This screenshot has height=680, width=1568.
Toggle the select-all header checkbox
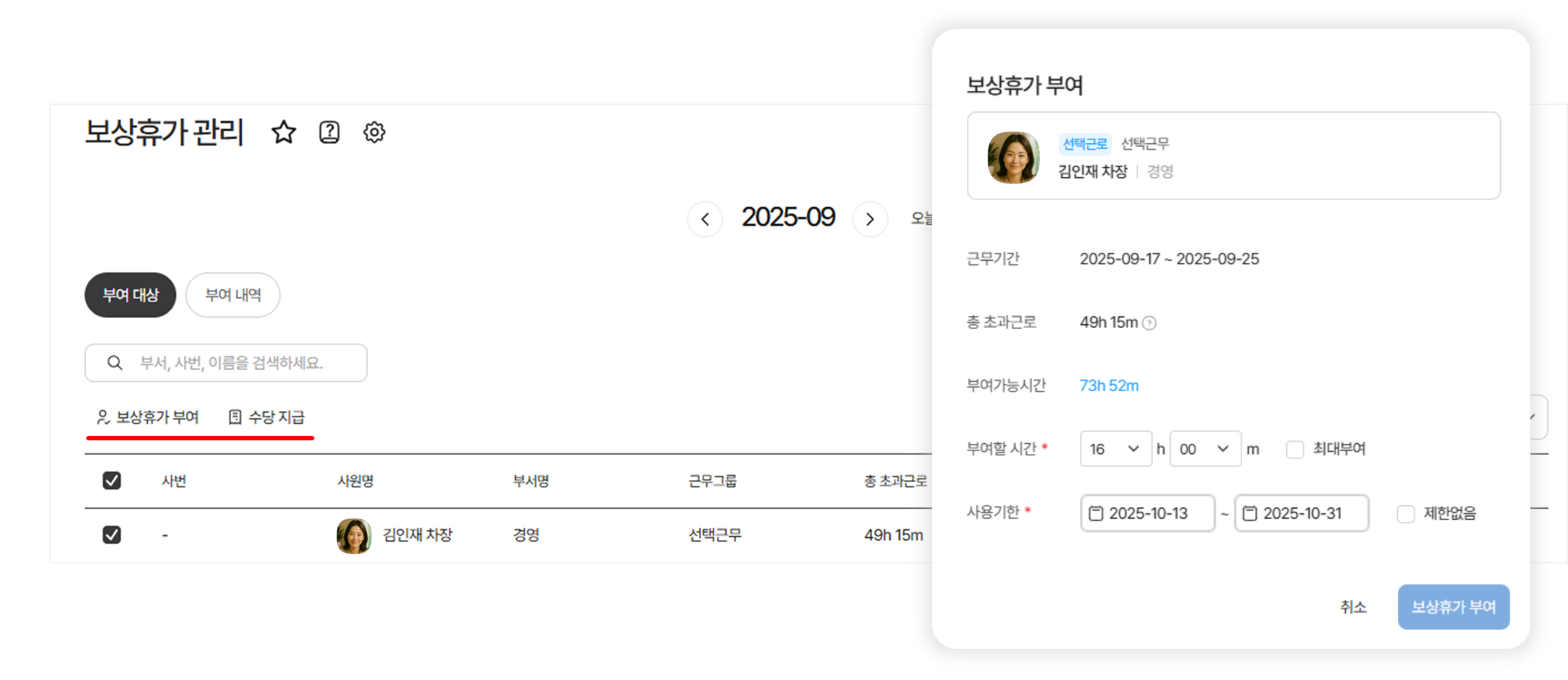pos(112,481)
